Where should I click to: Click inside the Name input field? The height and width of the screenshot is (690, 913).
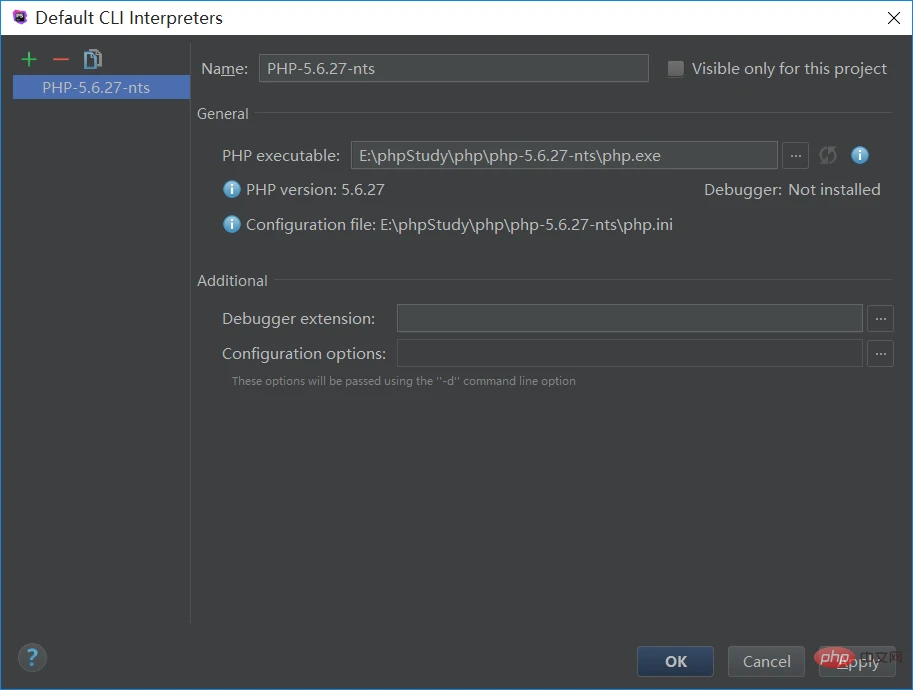[x=450, y=68]
